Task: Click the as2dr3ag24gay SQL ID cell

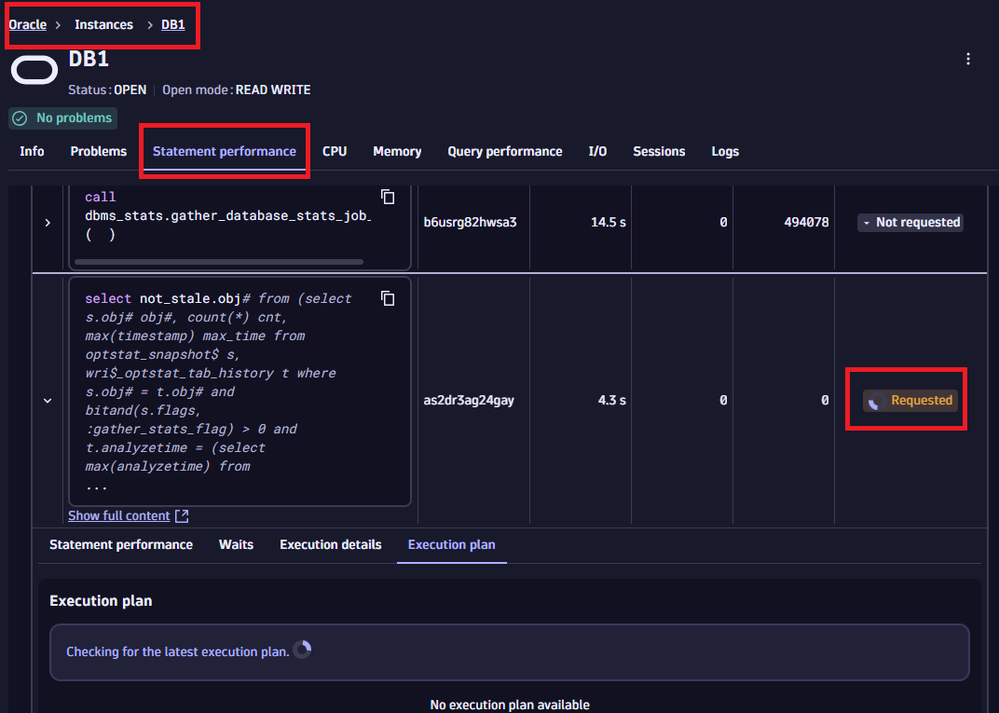Action: pos(470,400)
